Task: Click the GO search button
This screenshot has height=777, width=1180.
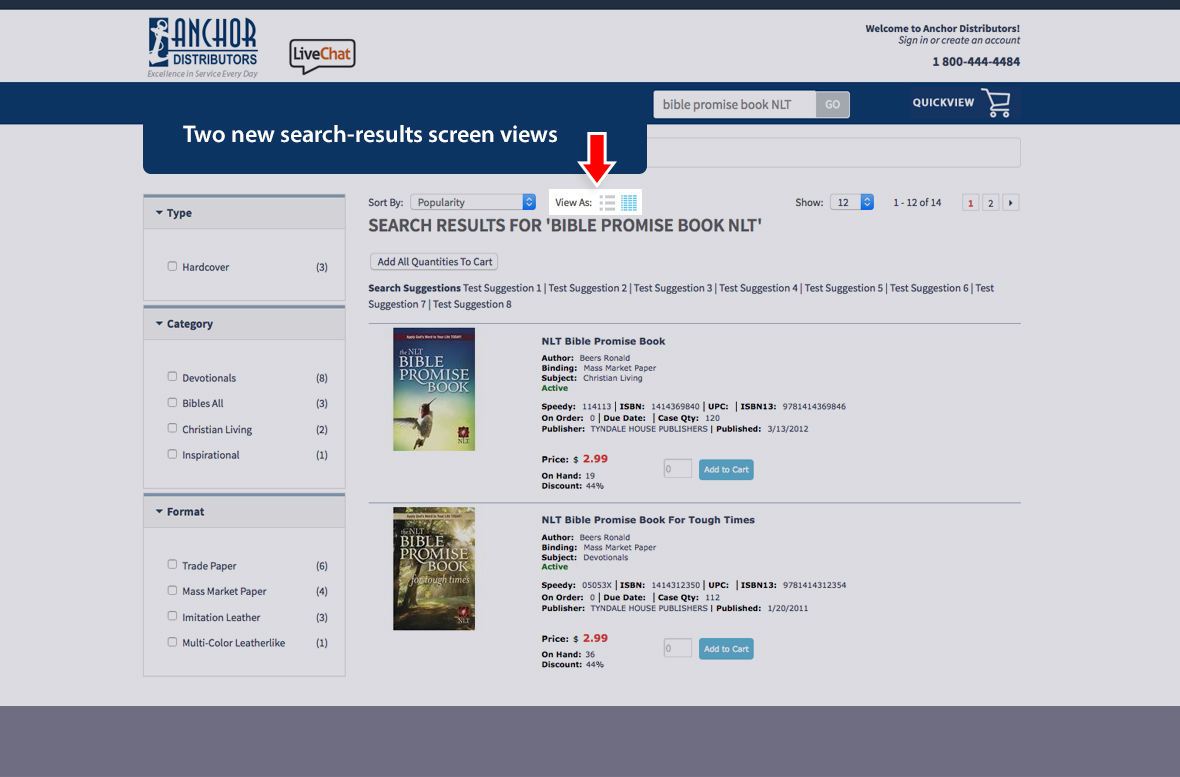Action: (x=832, y=105)
